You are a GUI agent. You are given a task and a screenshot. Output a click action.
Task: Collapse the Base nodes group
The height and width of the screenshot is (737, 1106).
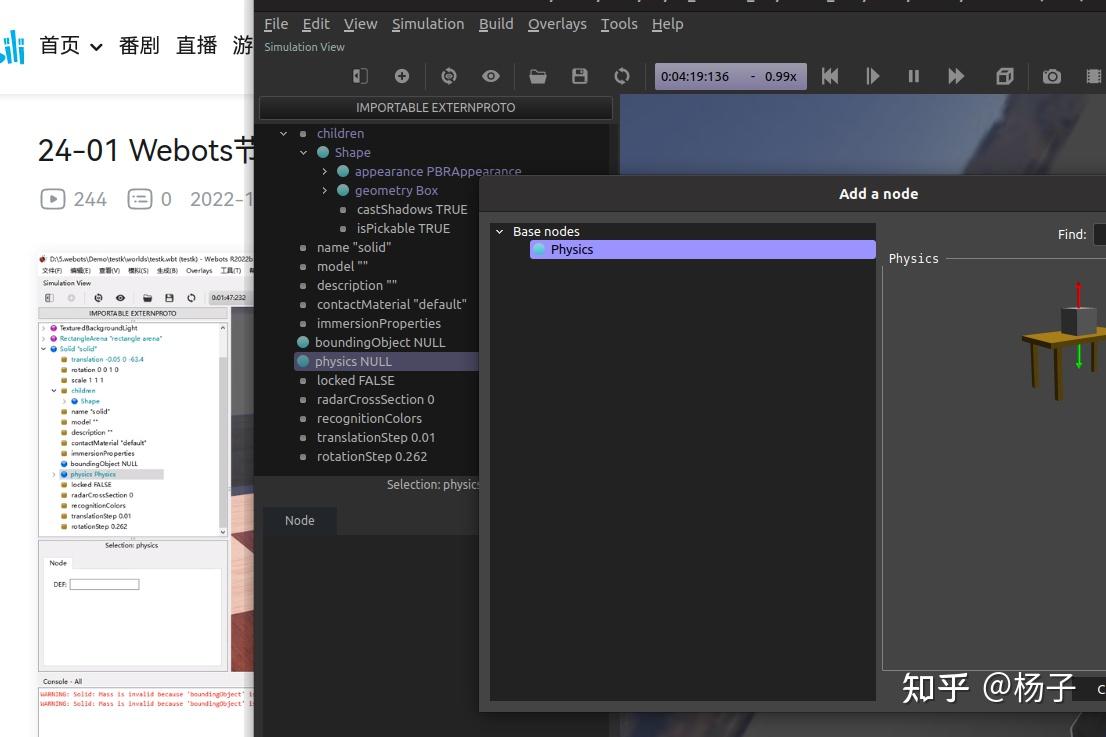click(499, 231)
